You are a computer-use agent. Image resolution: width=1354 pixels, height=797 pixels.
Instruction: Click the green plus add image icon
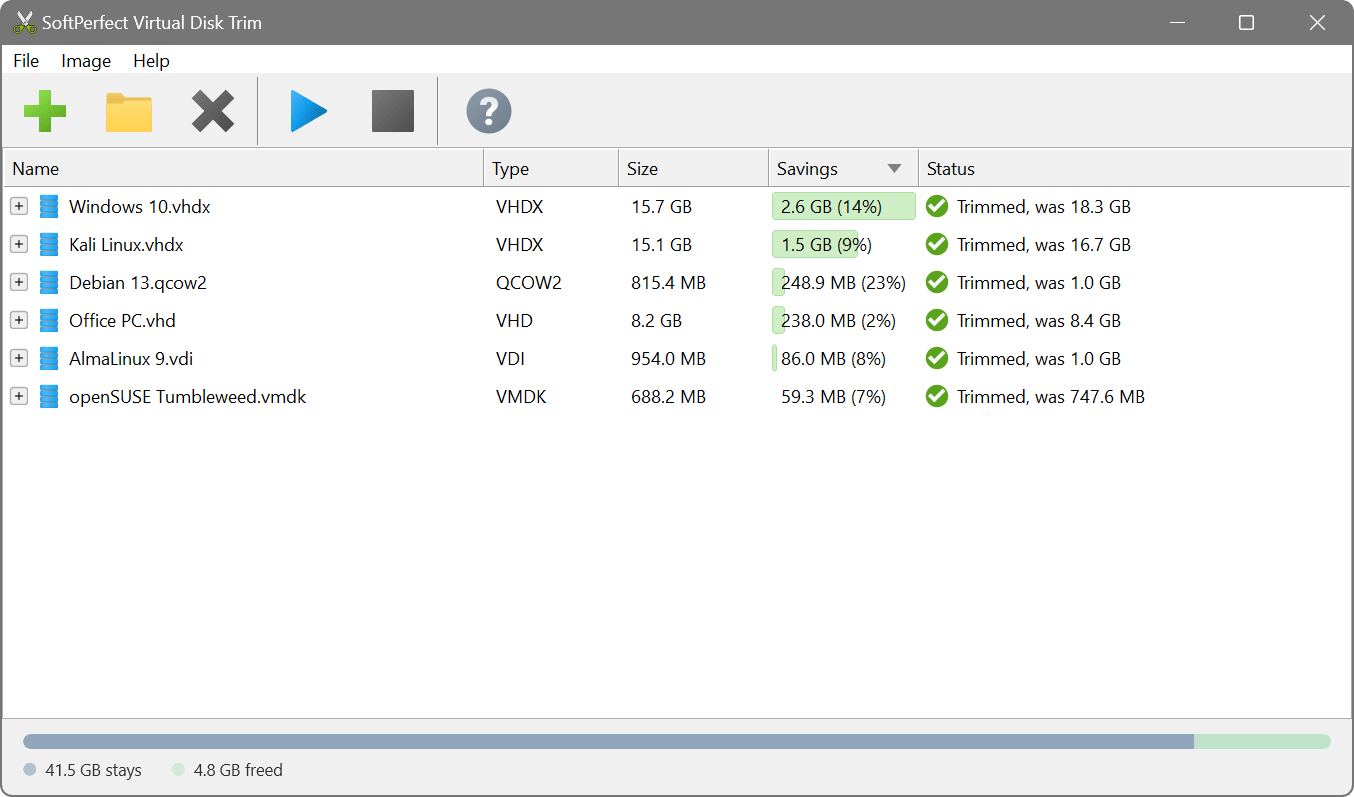coord(45,111)
